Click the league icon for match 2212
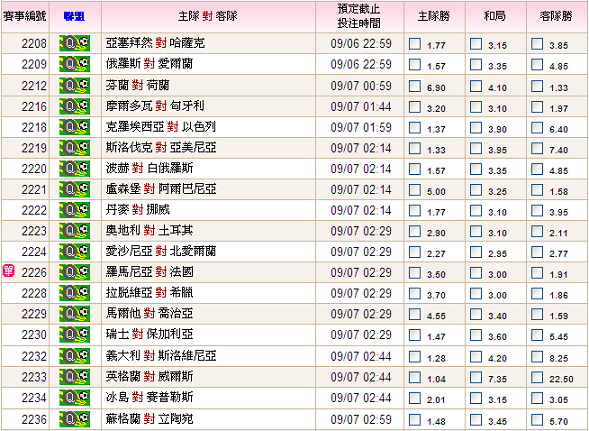589x431 pixels. [74, 86]
